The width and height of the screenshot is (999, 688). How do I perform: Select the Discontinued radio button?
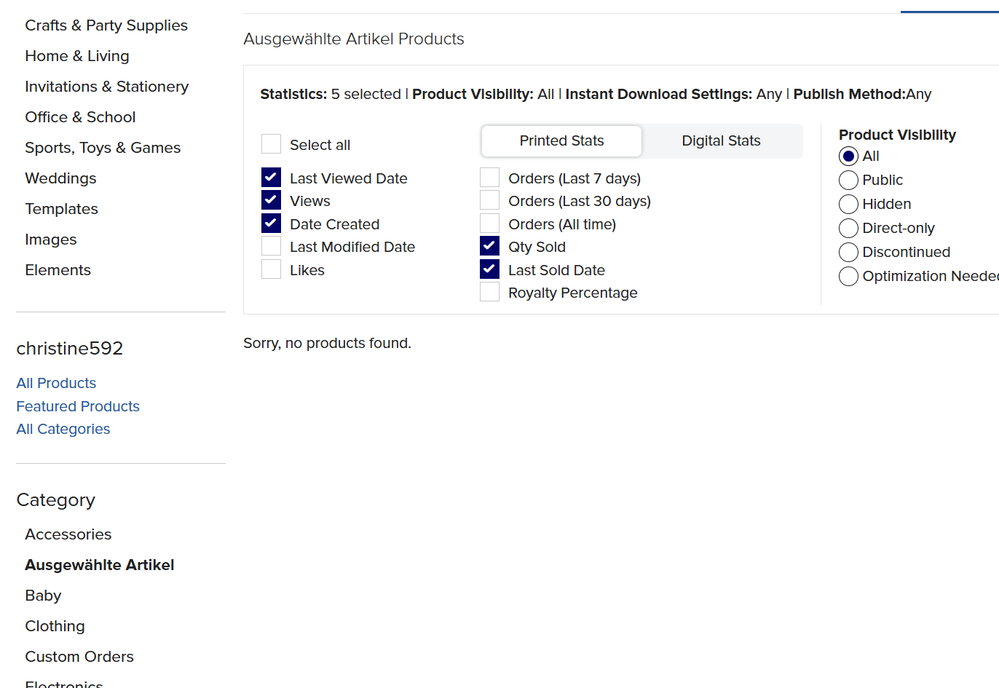[849, 252]
